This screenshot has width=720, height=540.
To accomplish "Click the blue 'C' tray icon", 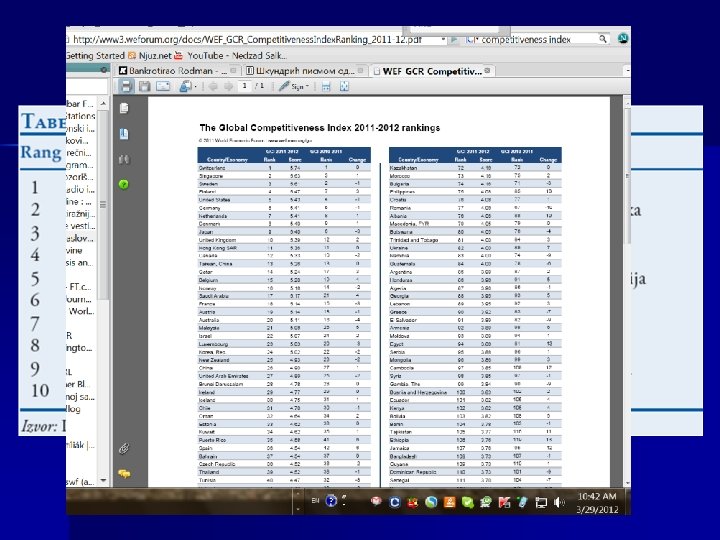I will point(394,502).
